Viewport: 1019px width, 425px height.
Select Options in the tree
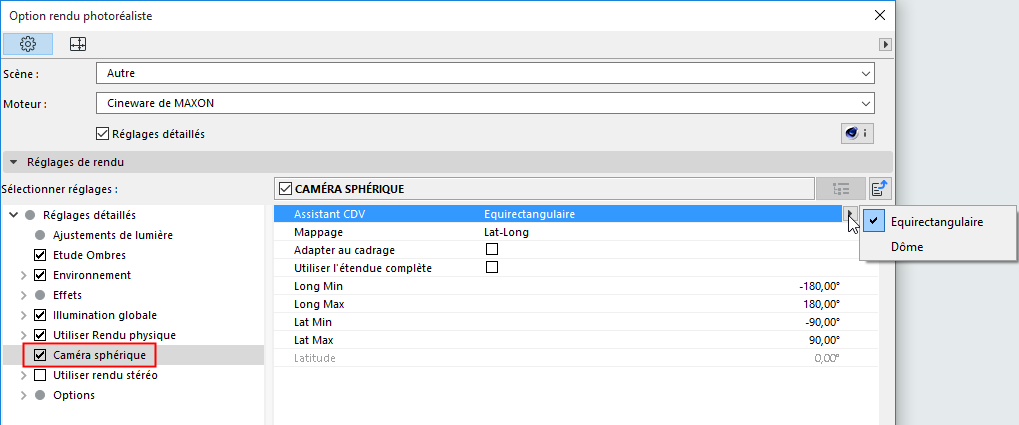click(73, 395)
